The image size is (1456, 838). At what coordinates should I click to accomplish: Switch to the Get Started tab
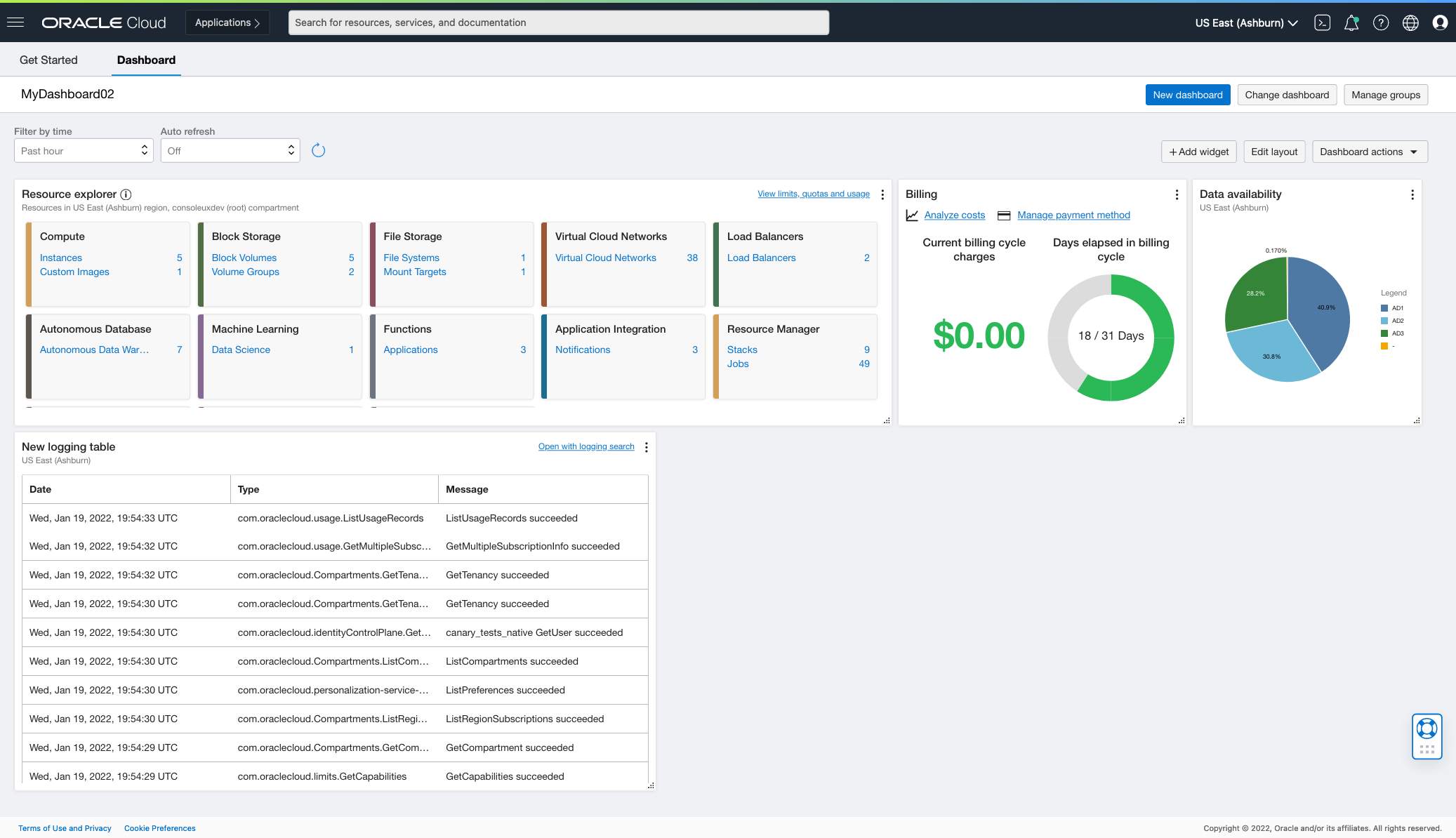click(48, 60)
